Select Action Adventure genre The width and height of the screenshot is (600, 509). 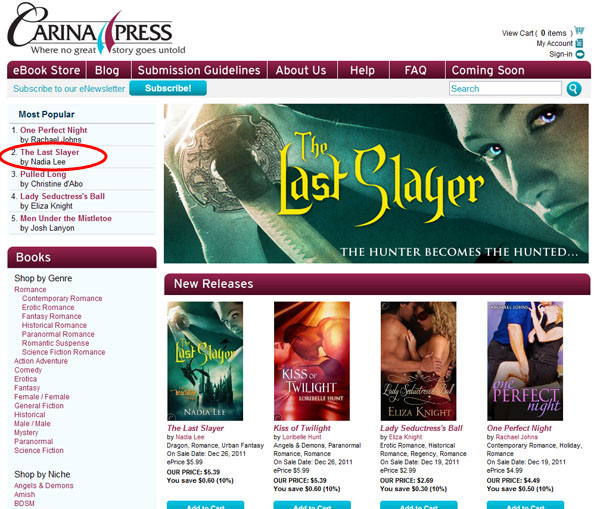(x=41, y=361)
